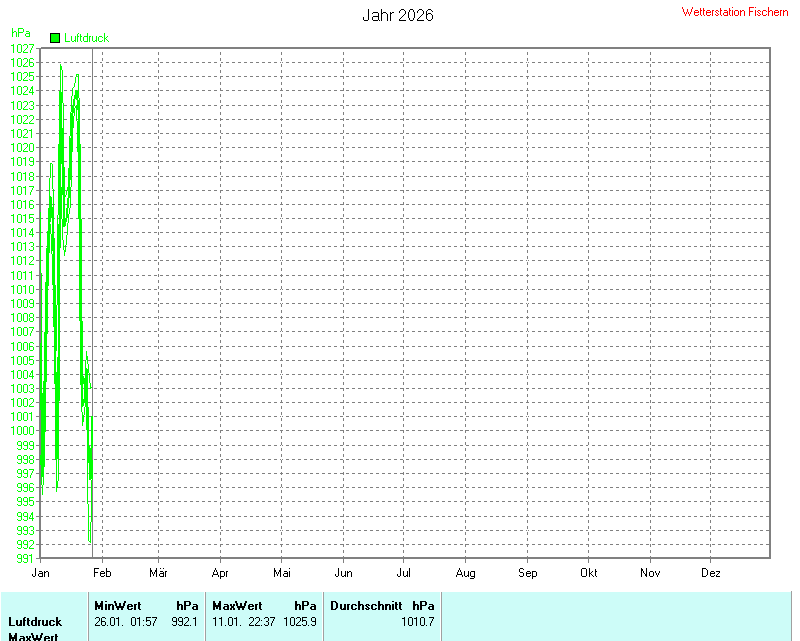This screenshot has height=641, width=800.
Task: Click the Jan month label on the axis
Action: point(41,573)
